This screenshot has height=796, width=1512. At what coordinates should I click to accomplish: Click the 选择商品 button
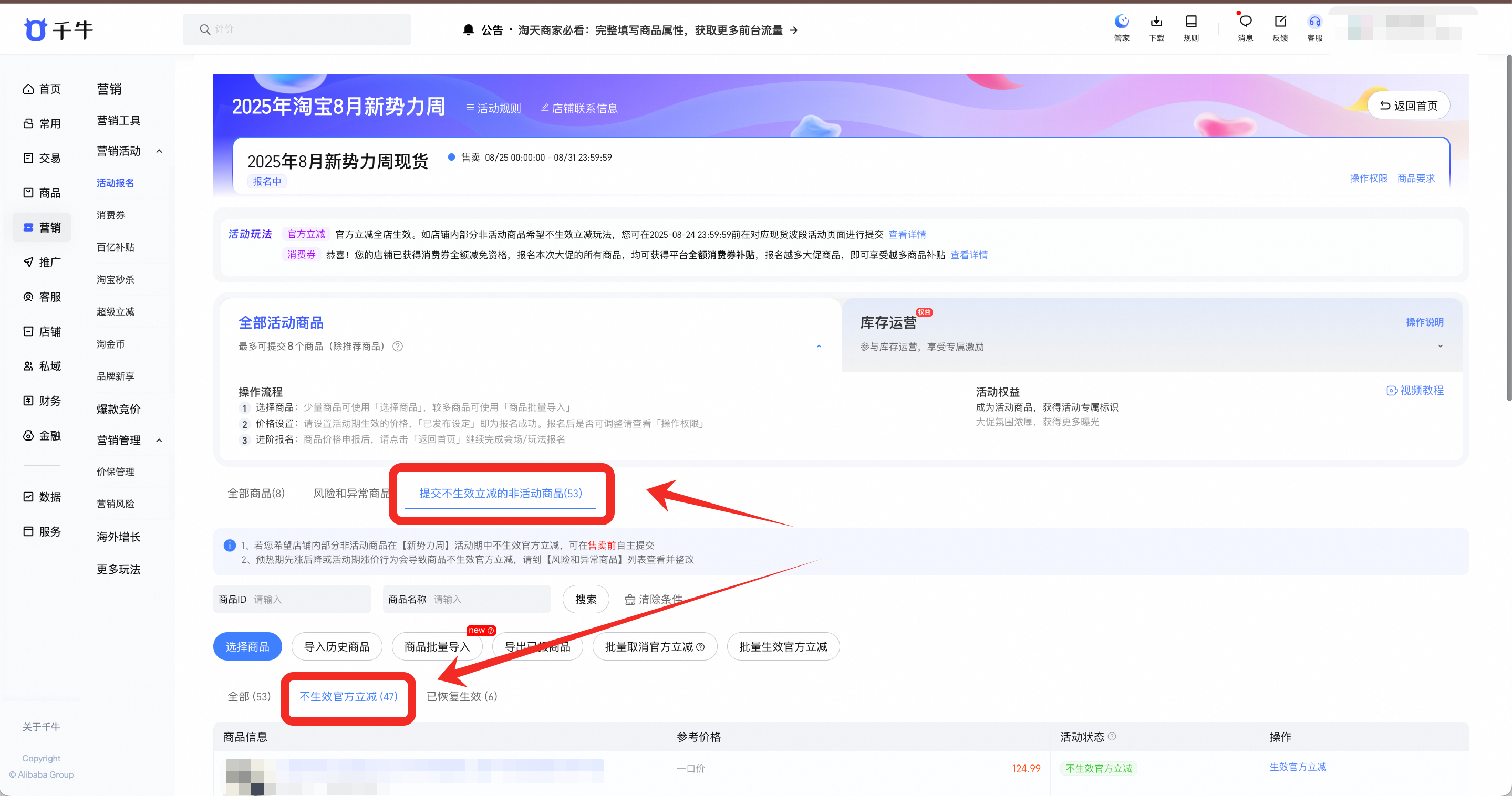[x=247, y=646]
